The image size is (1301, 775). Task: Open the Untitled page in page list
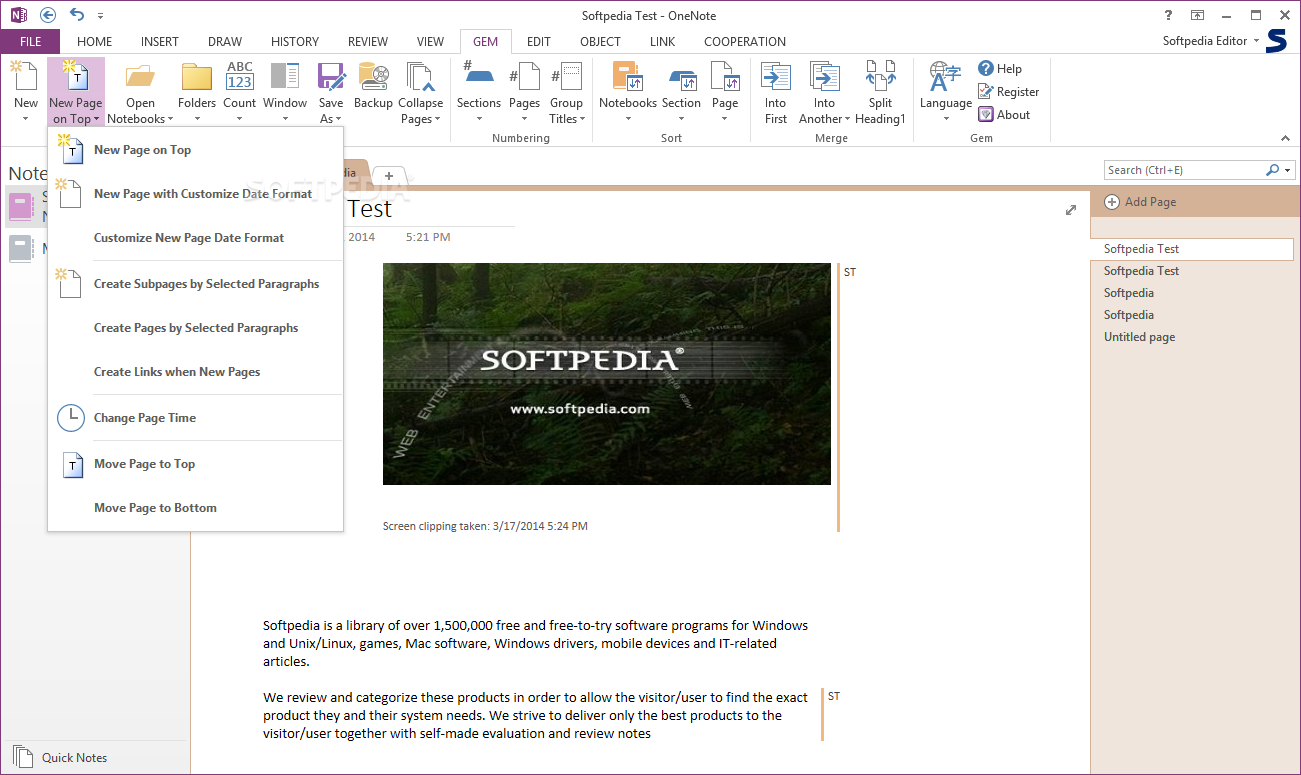click(x=1139, y=337)
